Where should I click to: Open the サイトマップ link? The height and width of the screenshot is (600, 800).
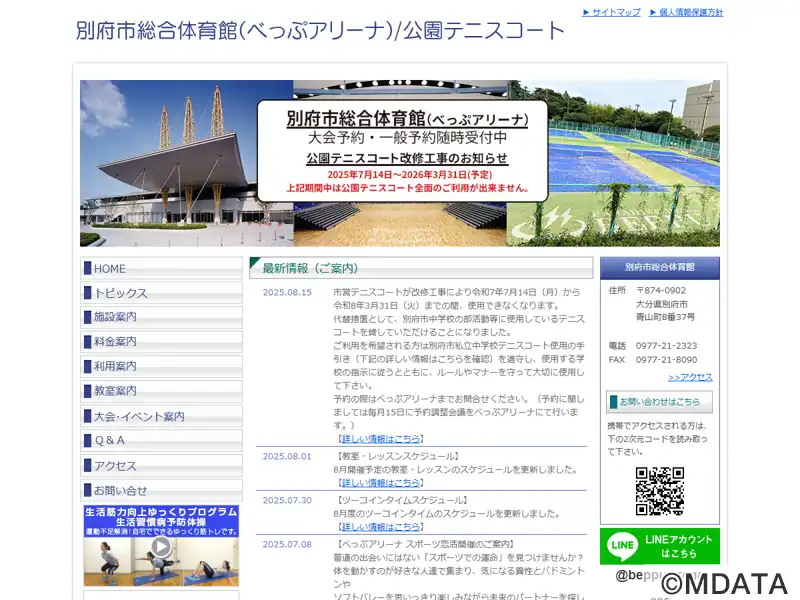click(611, 12)
